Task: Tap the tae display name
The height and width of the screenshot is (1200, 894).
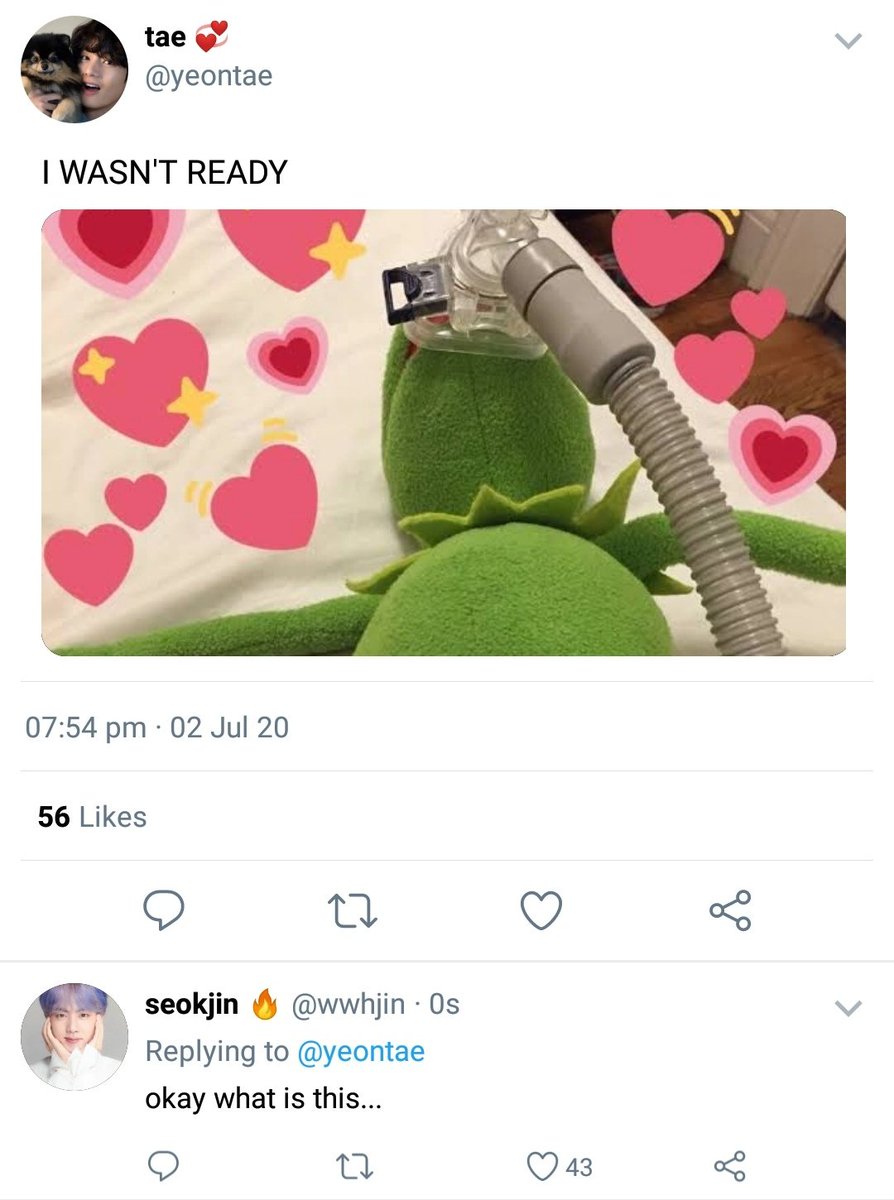Action: (165, 37)
